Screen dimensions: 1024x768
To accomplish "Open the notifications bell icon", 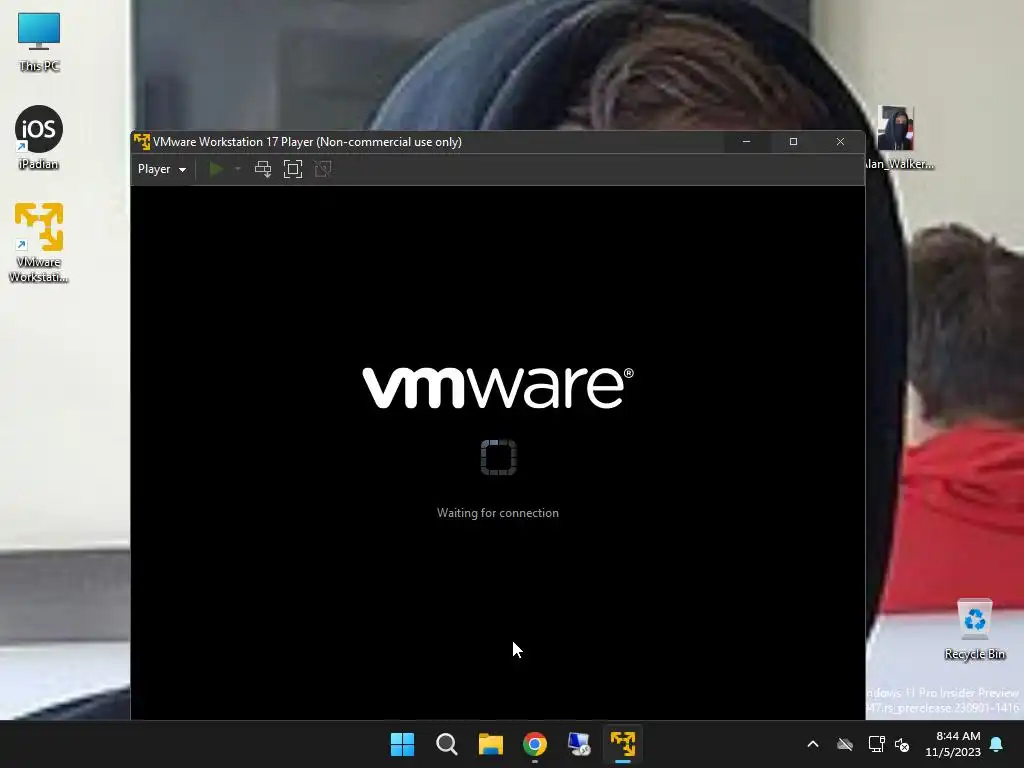I will point(997,744).
